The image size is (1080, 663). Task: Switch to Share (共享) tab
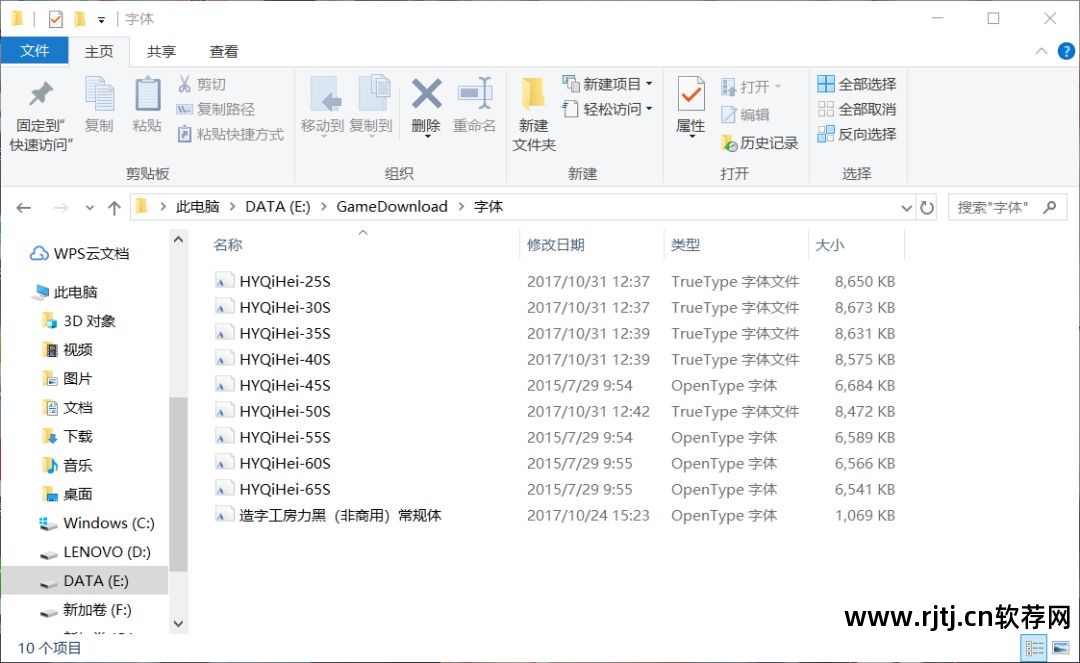161,52
